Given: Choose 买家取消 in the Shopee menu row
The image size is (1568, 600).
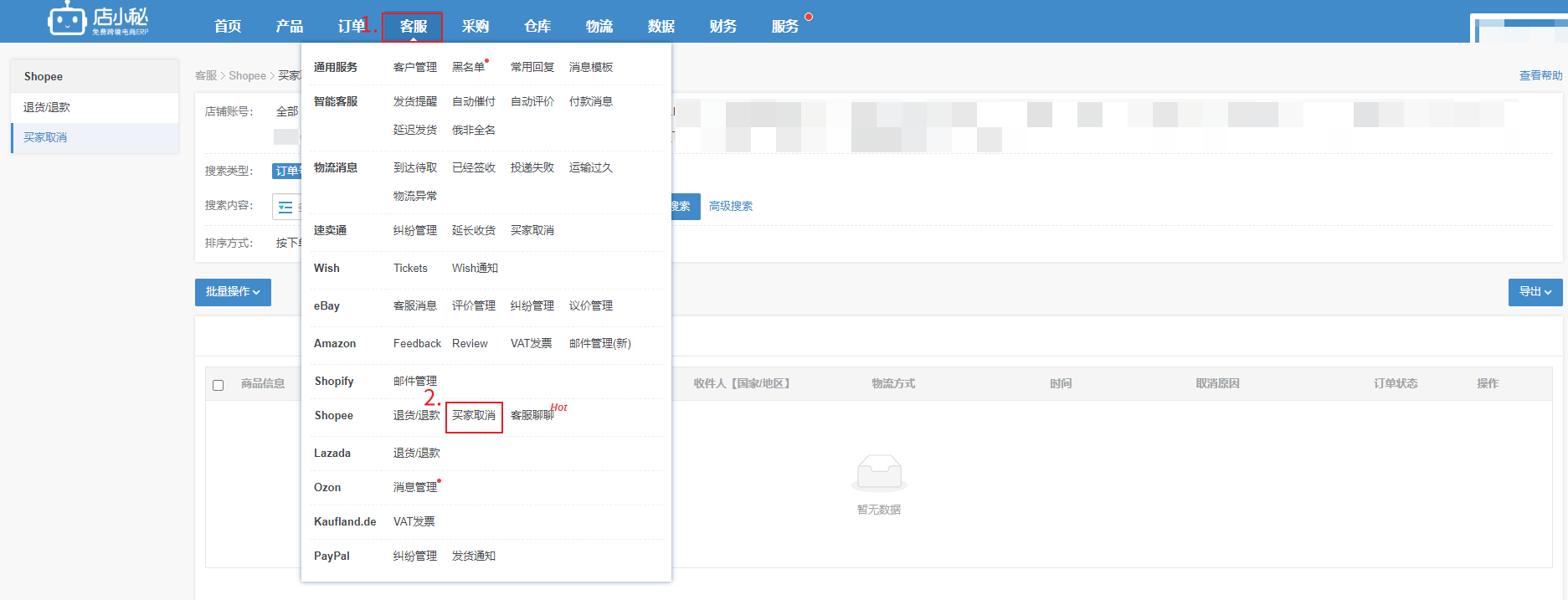Looking at the screenshot, I should 474,415.
